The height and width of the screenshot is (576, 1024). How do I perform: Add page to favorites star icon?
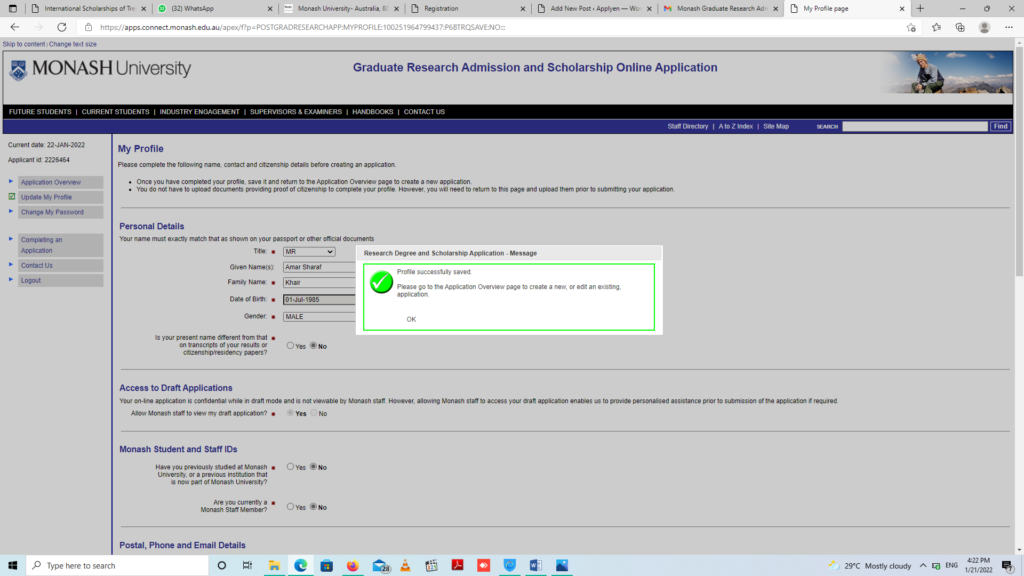coord(911,27)
